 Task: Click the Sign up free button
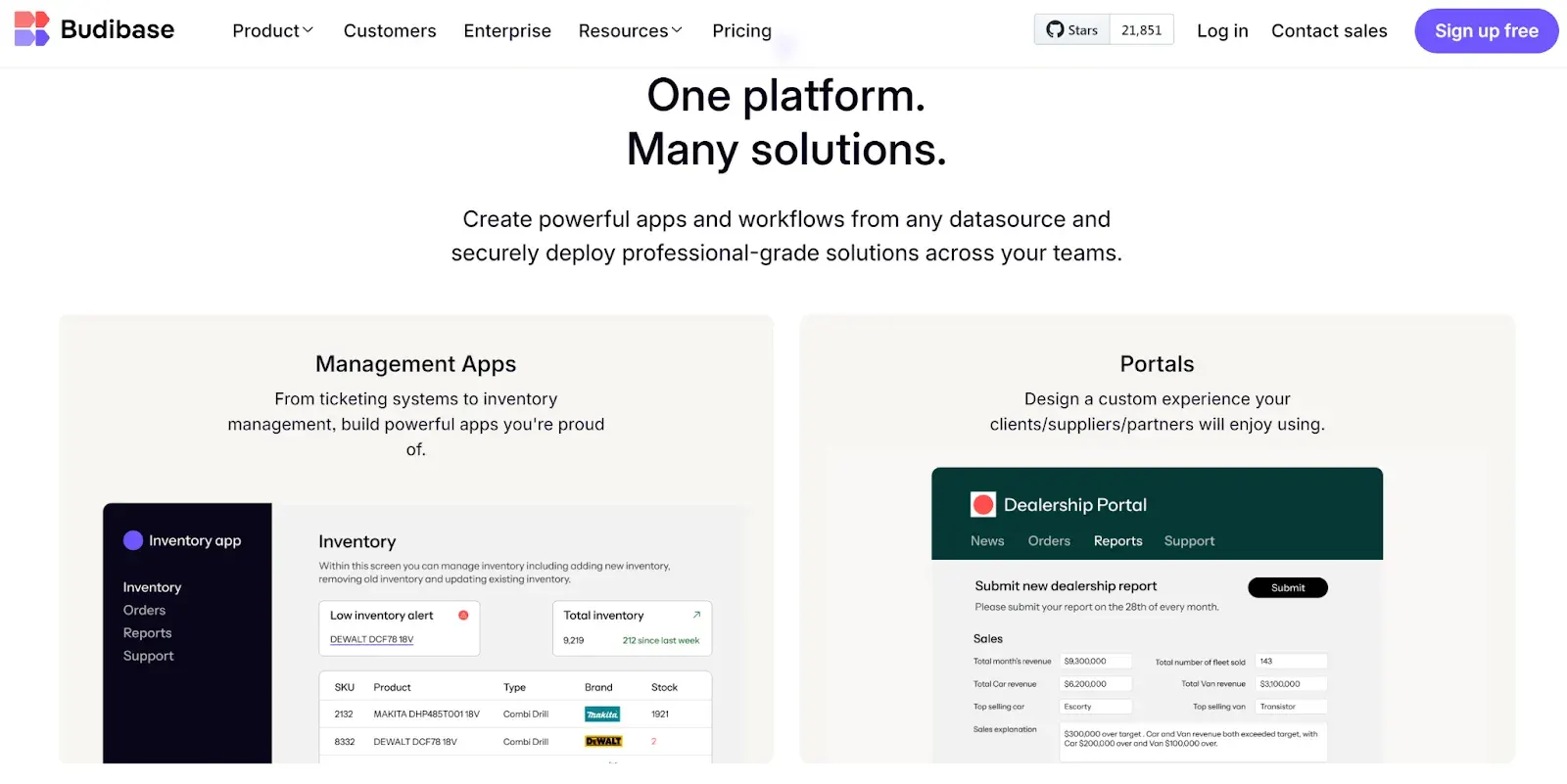pos(1487,30)
